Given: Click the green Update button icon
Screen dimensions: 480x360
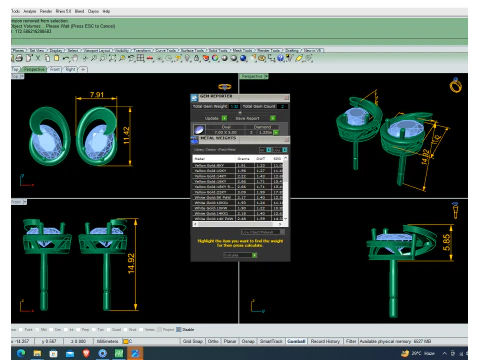Looking at the screenshot, I should click(x=224, y=118).
